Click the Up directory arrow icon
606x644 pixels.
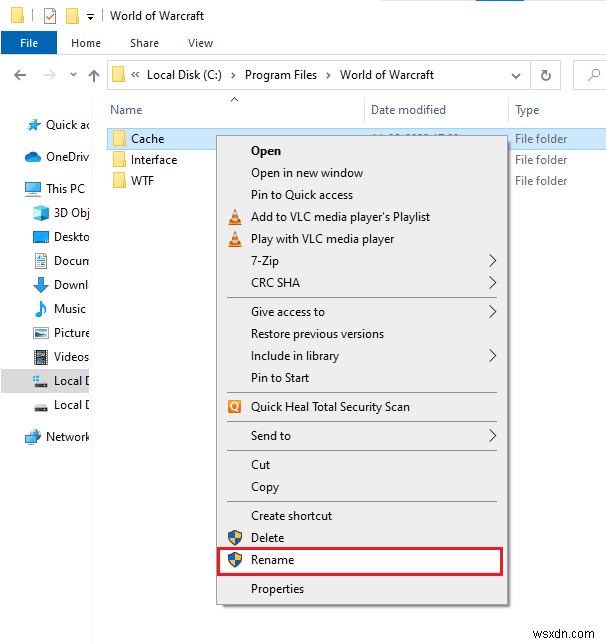coord(94,74)
